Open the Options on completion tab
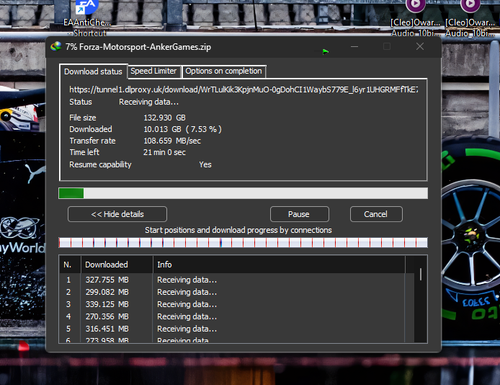Image resolution: width=500 pixels, height=385 pixels. point(224,71)
